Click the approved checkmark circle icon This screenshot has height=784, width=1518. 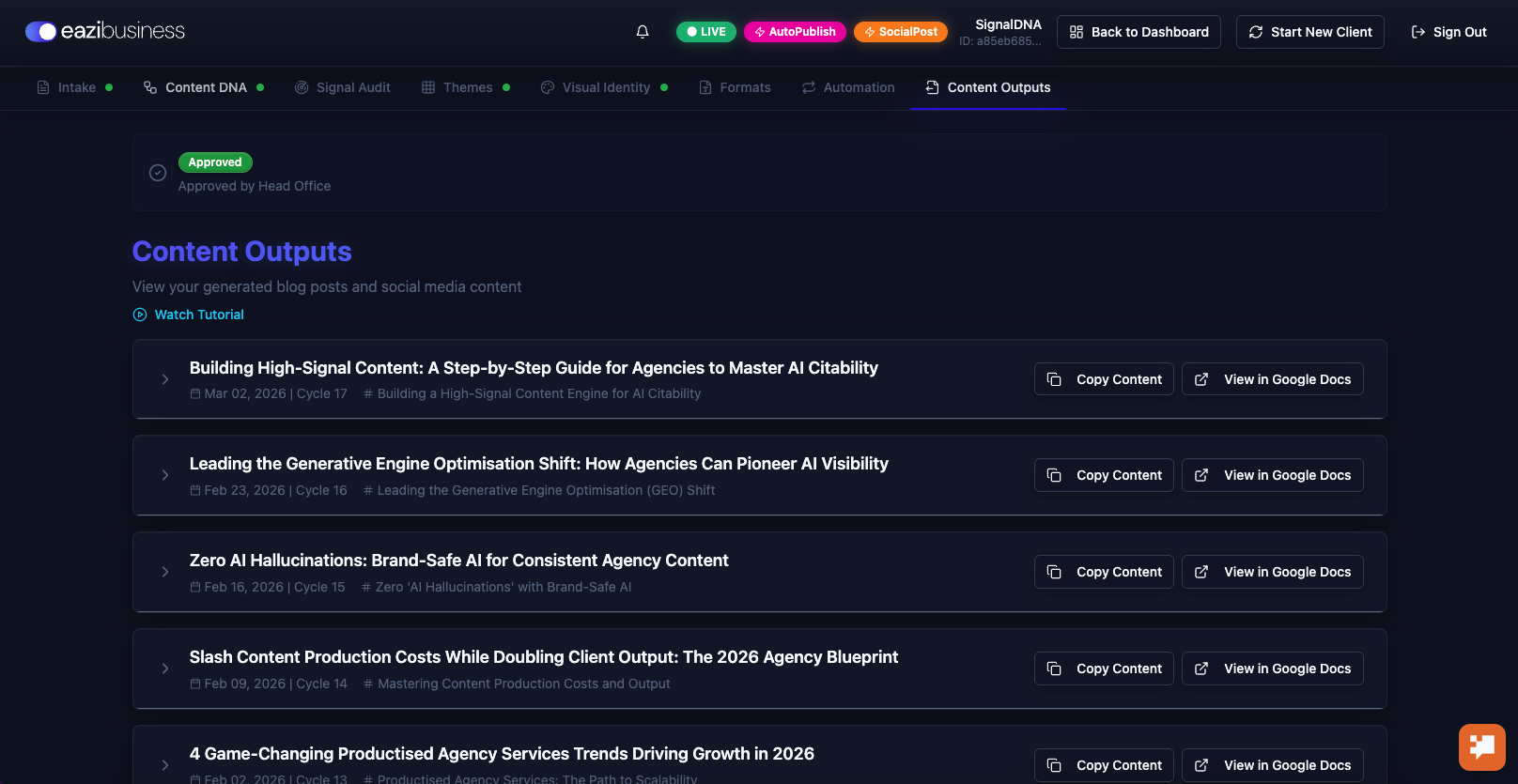(x=158, y=173)
